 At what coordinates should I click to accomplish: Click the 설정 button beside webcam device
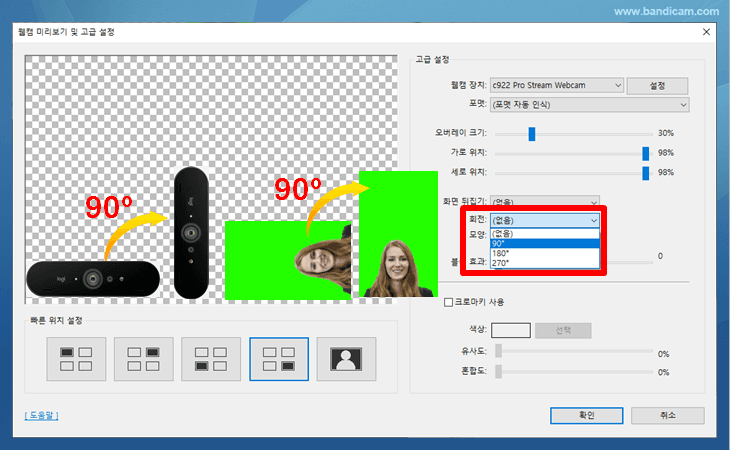658,86
